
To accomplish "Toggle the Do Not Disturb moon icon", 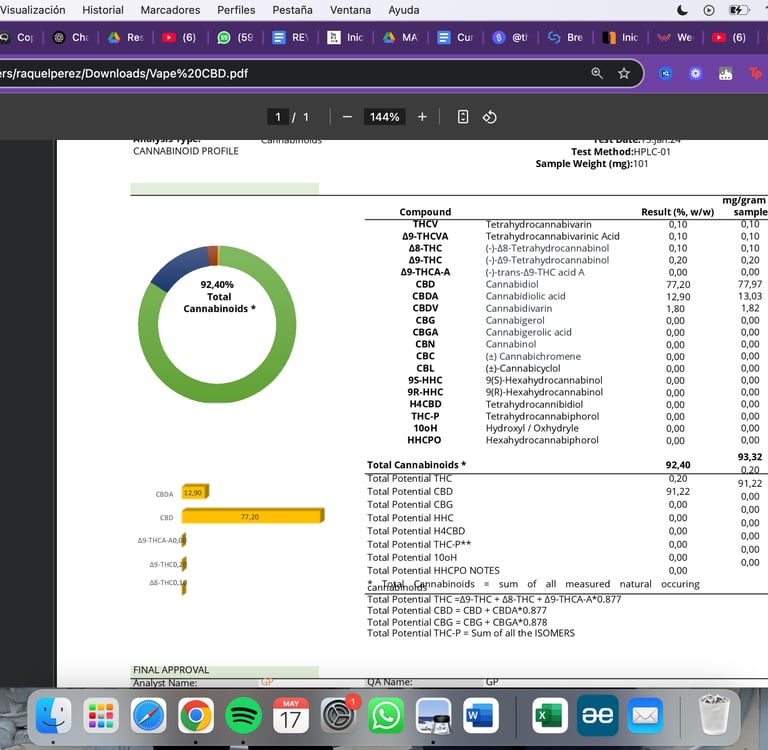I will 682,10.
